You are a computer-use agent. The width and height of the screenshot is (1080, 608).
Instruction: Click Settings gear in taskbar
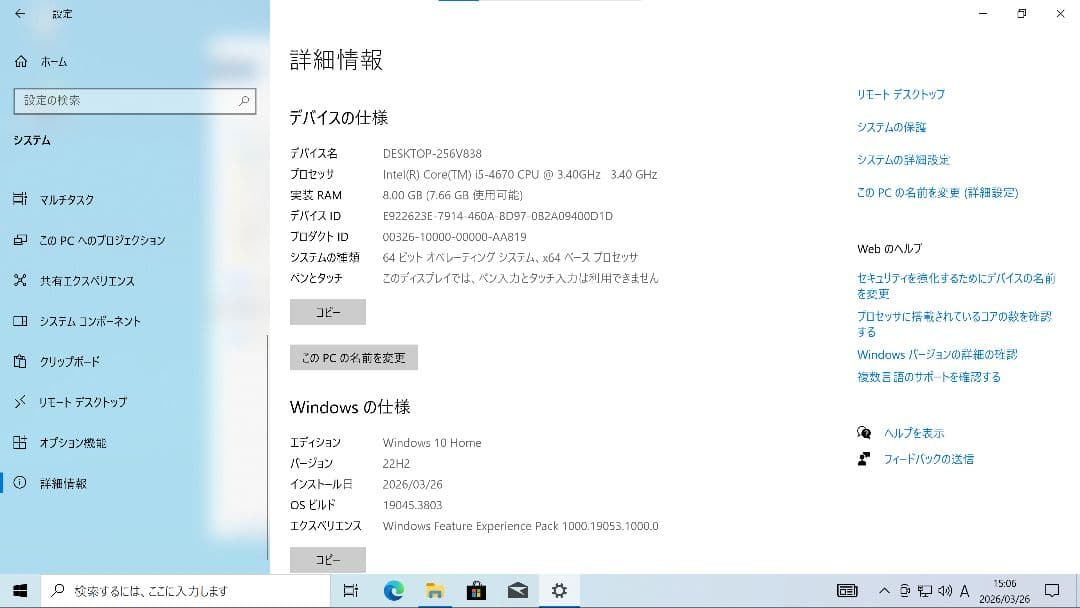point(559,591)
